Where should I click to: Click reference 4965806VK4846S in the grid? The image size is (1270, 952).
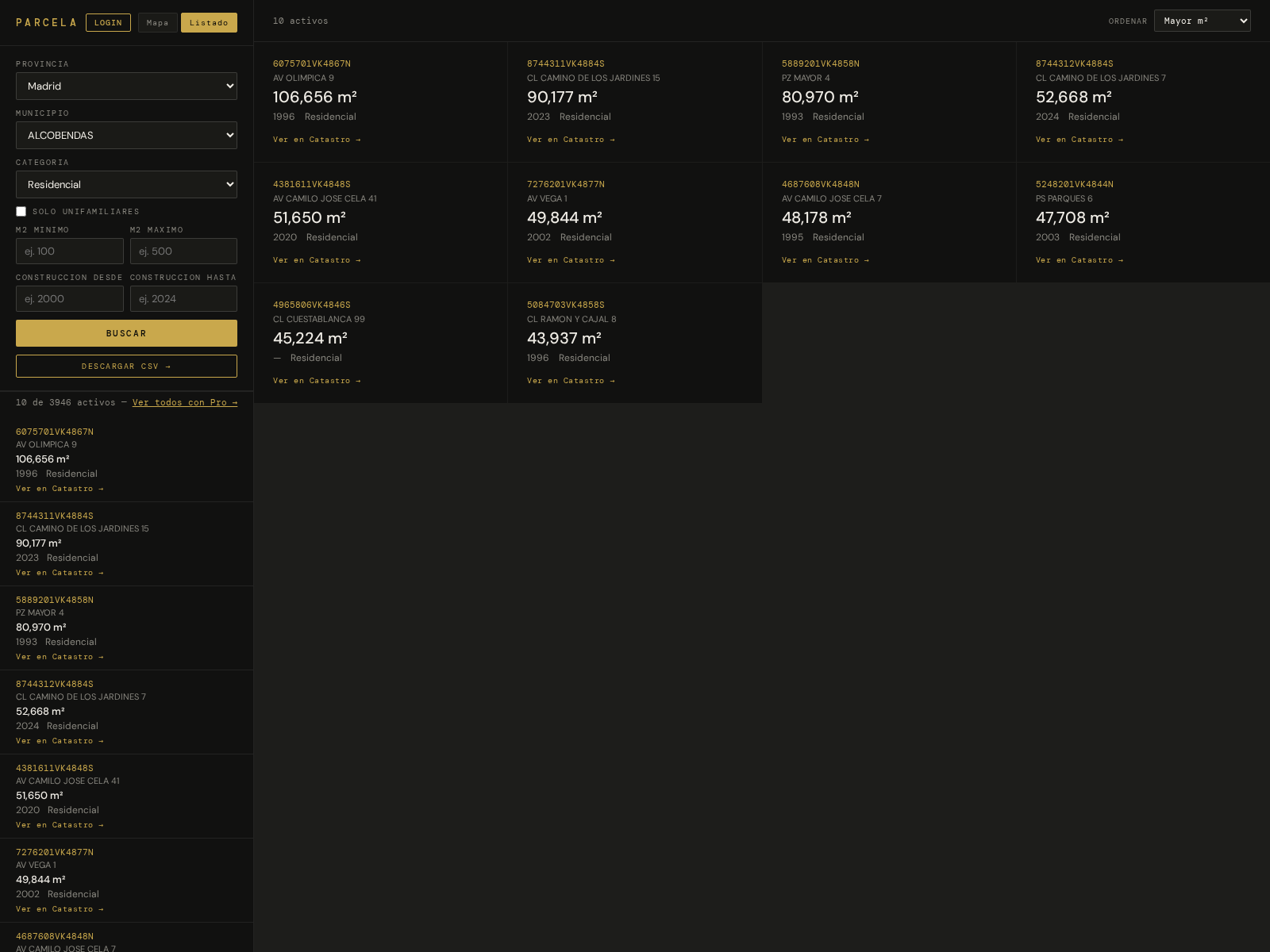pyautogui.click(x=312, y=305)
